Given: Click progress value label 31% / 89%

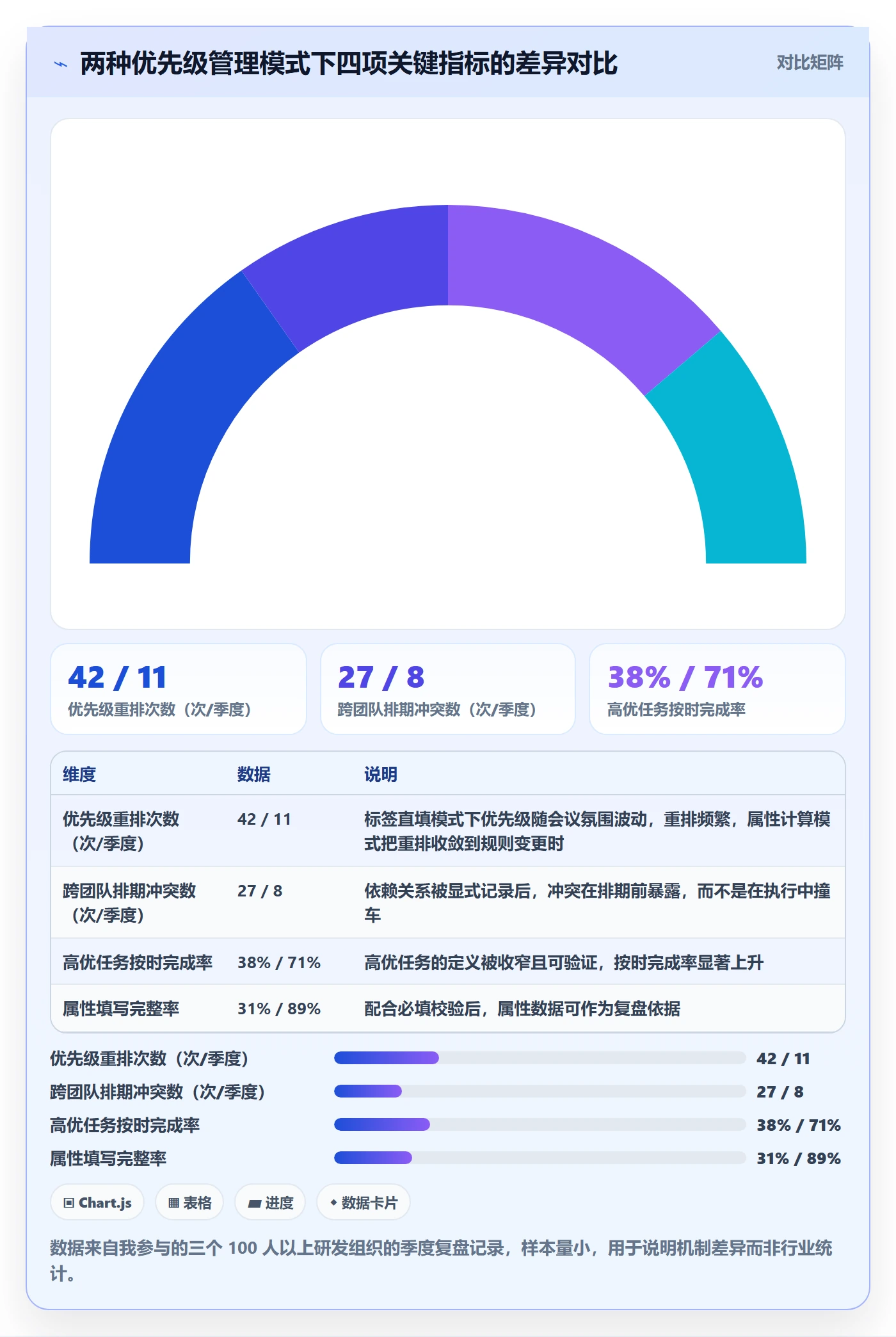Looking at the screenshot, I should (x=799, y=1158).
